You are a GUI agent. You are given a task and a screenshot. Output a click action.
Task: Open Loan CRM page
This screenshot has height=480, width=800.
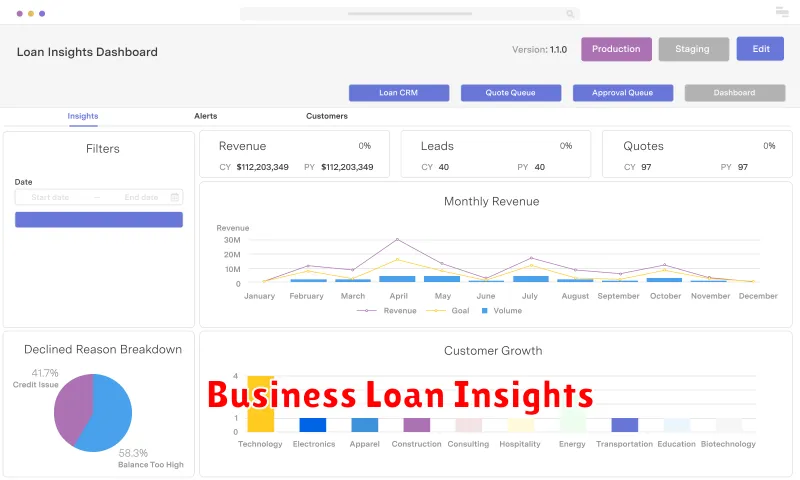(399, 93)
